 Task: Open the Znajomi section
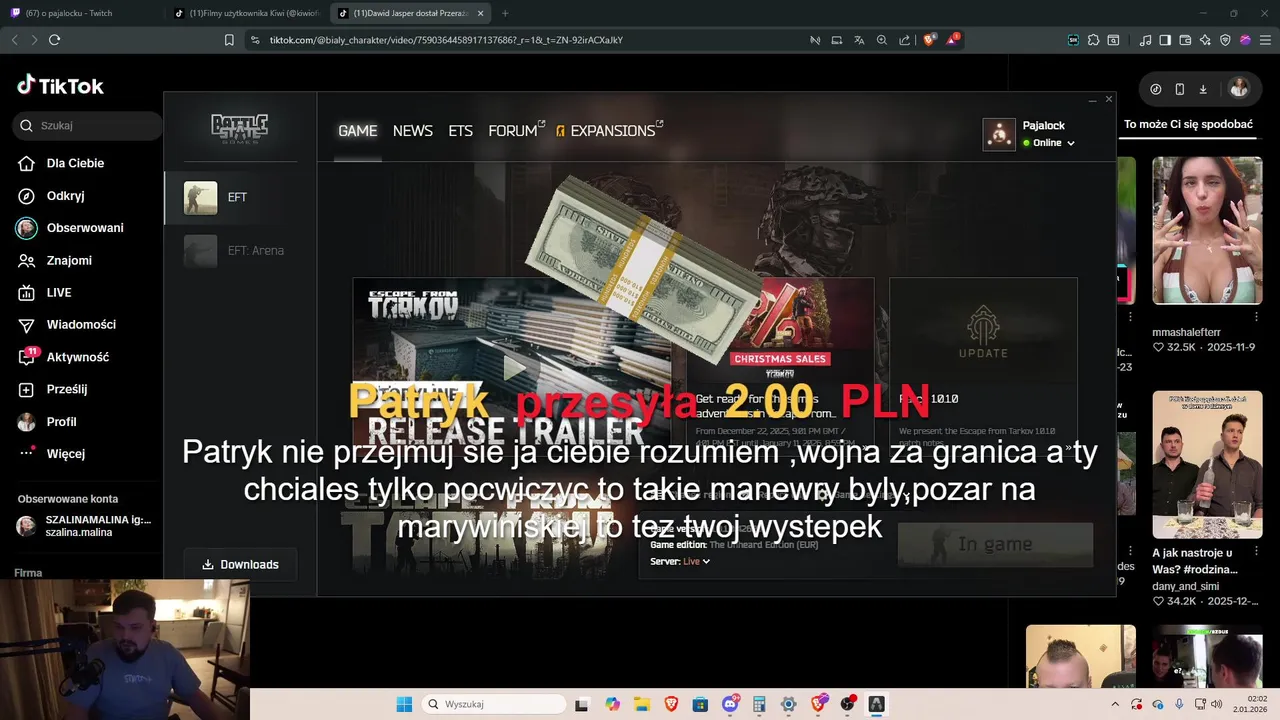pos(69,260)
